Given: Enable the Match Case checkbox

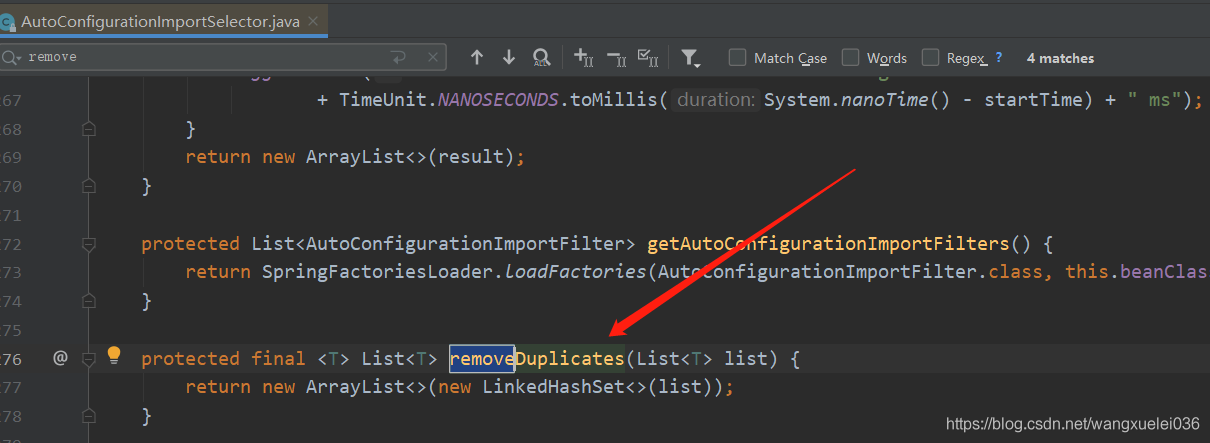Looking at the screenshot, I should tap(738, 58).
